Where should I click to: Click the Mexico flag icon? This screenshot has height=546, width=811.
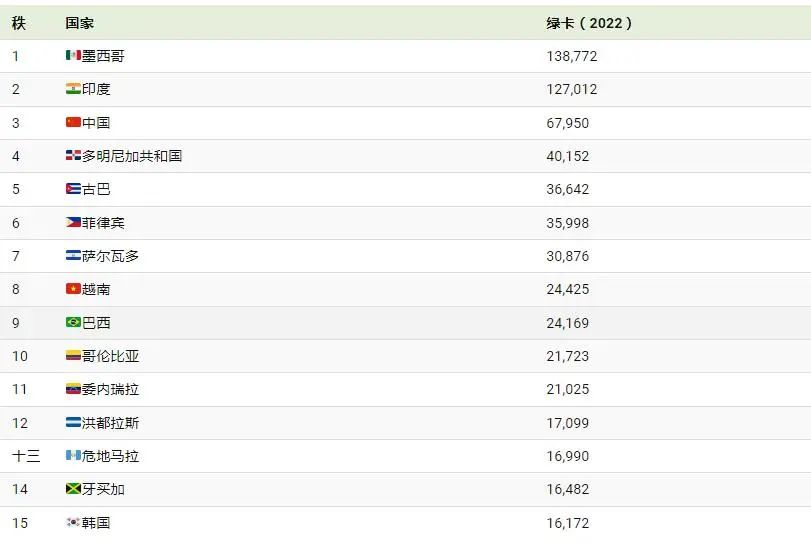click(x=73, y=55)
